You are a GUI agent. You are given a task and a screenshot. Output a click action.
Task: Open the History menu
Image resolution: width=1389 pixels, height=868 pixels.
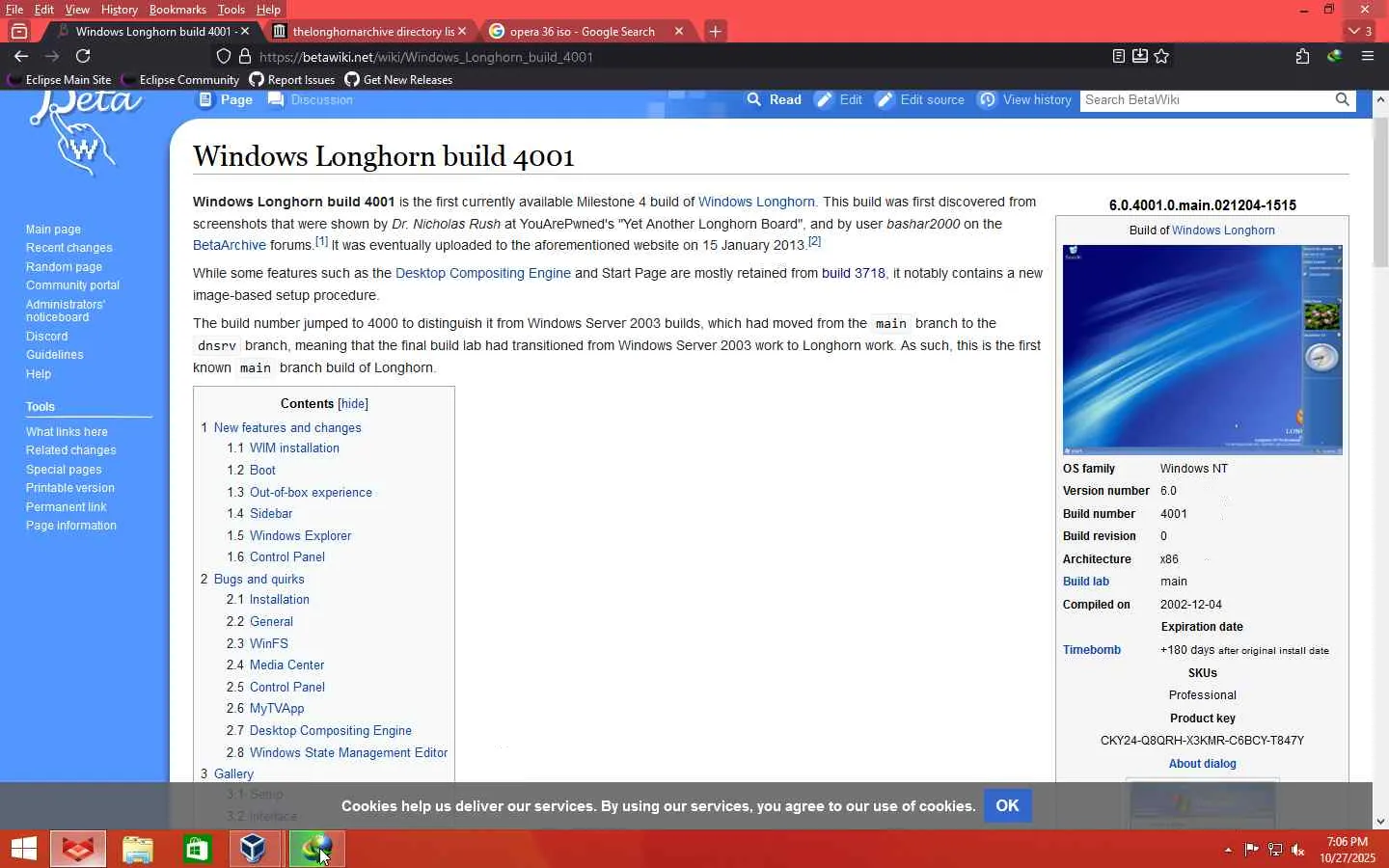tap(120, 10)
